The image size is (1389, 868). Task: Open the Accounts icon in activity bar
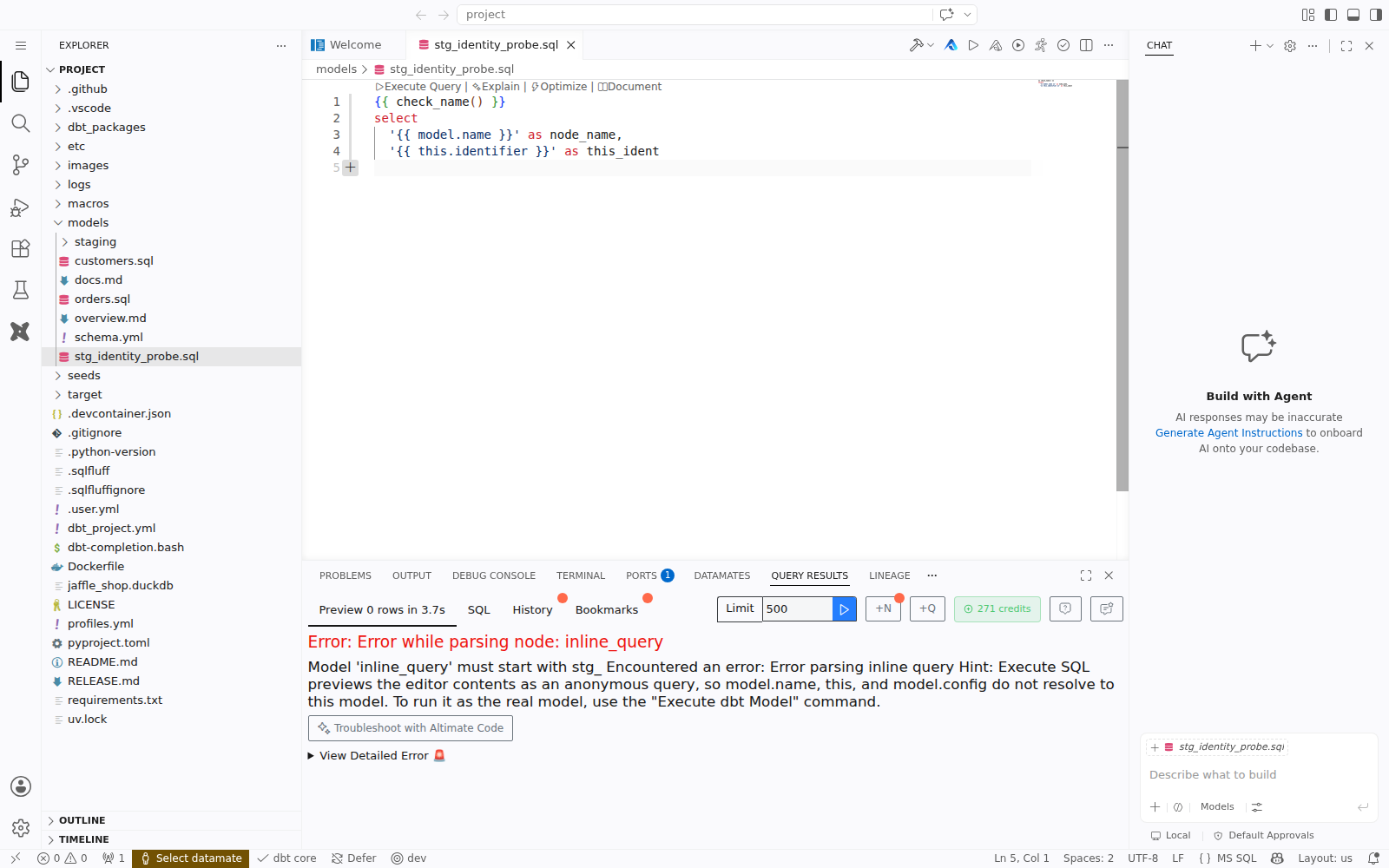point(21,786)
